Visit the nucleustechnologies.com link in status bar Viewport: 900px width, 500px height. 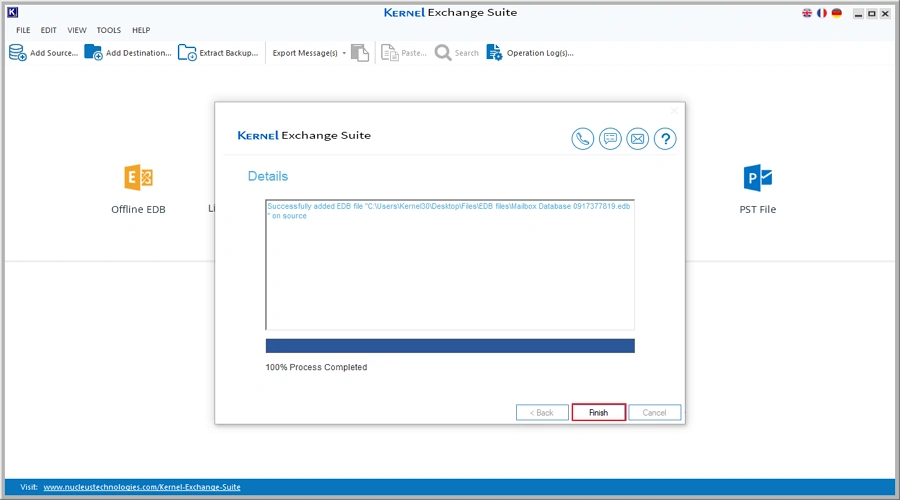click(x=141, y=487)
